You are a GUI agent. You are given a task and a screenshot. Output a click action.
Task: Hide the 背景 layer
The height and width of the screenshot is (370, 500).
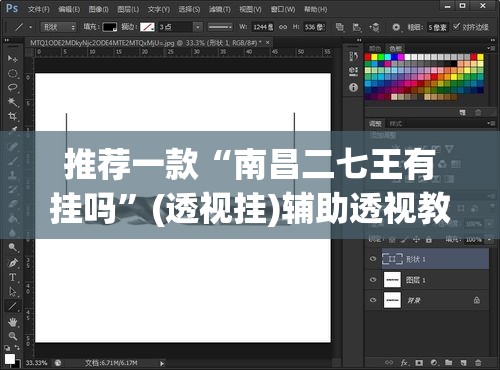[373, 300]
